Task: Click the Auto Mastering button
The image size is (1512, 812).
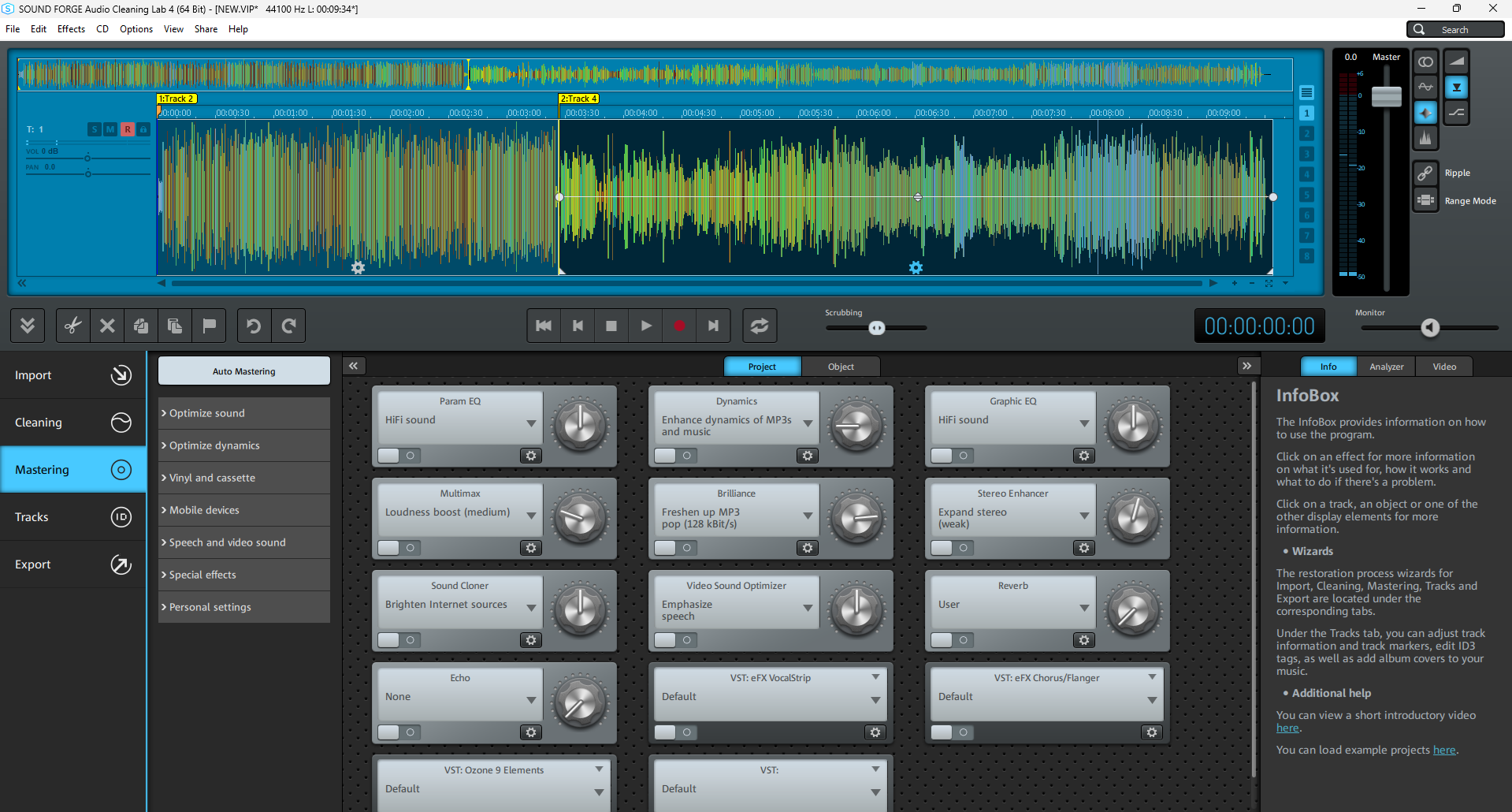Action: [244, 371]
